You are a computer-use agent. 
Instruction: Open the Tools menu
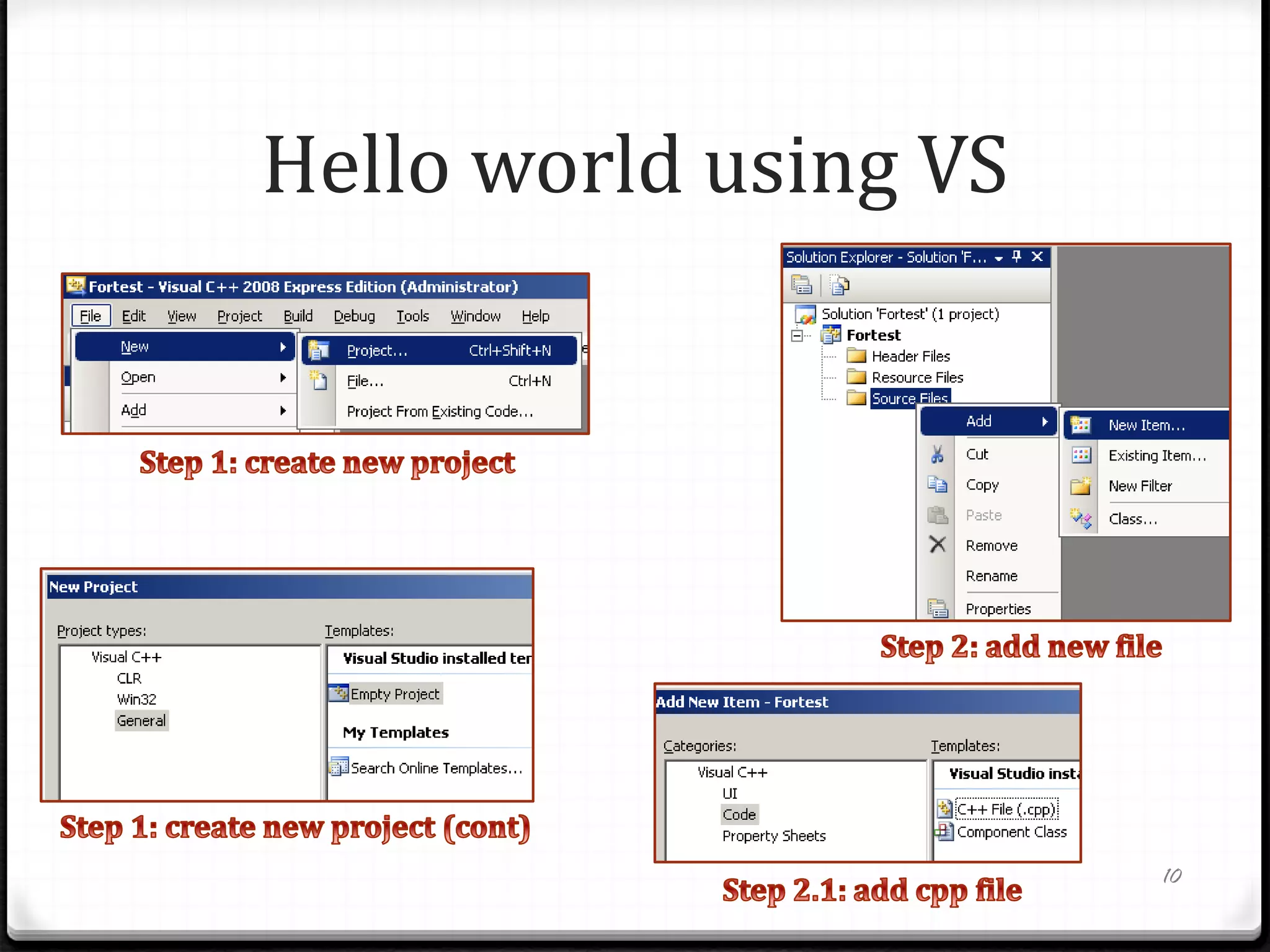[x=413, y=316]
